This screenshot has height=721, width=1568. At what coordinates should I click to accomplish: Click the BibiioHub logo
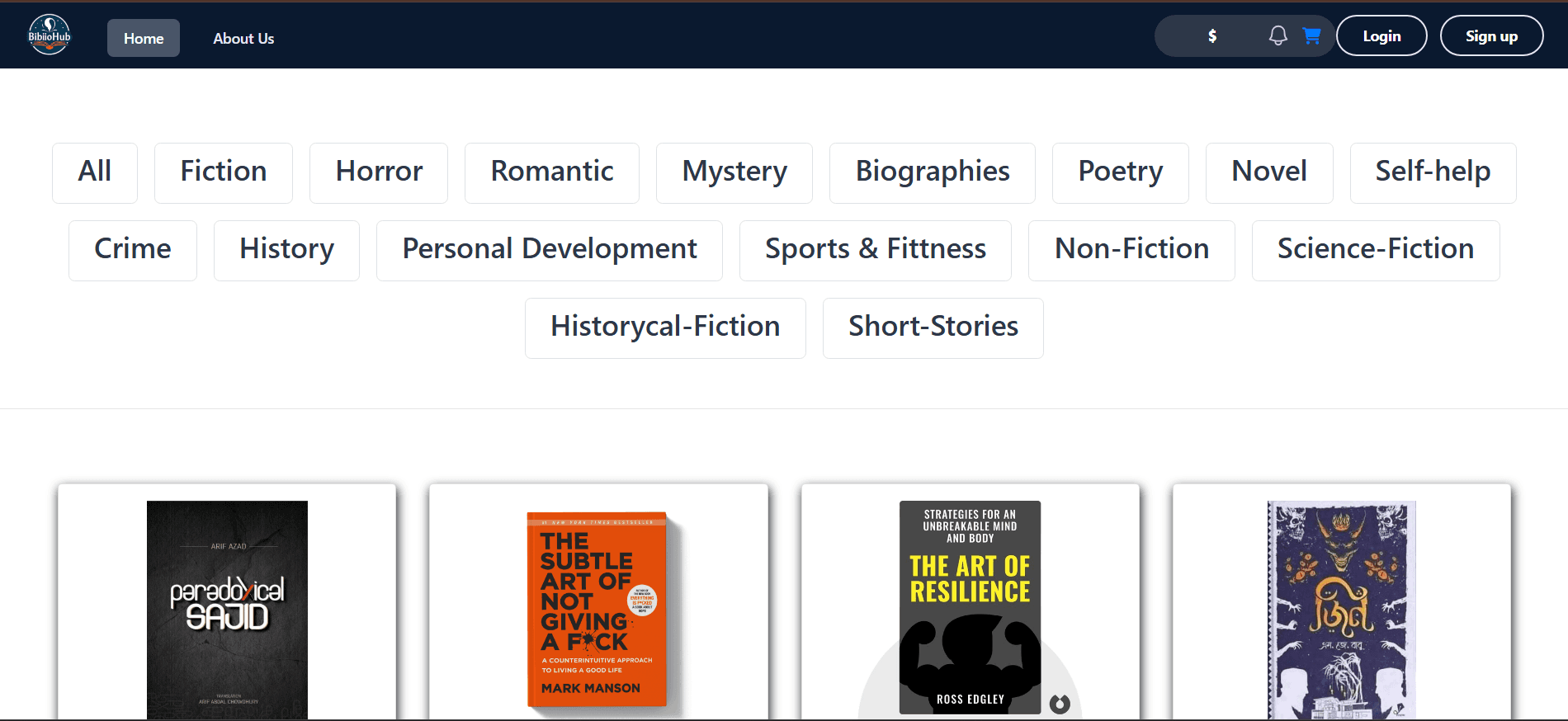point(49,35)
